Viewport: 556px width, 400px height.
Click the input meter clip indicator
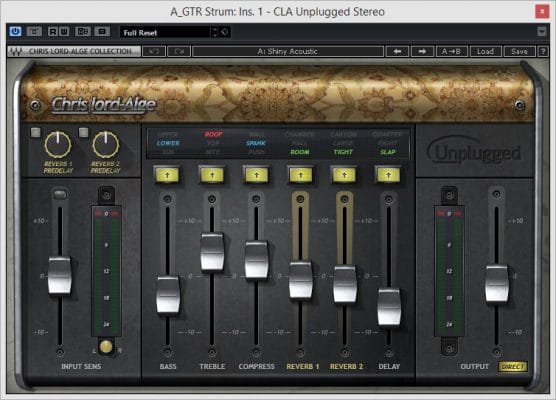pos(106,213)
